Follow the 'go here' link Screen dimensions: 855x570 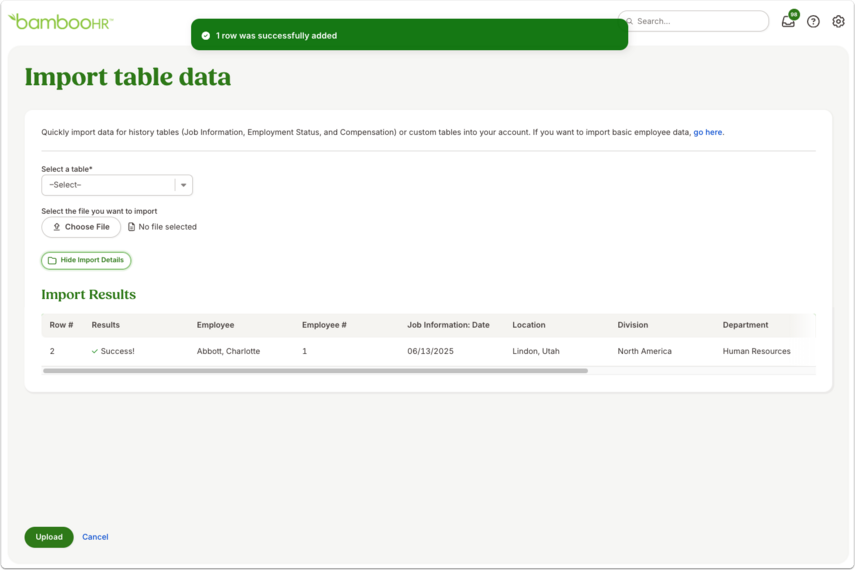(x=708, y=132)
